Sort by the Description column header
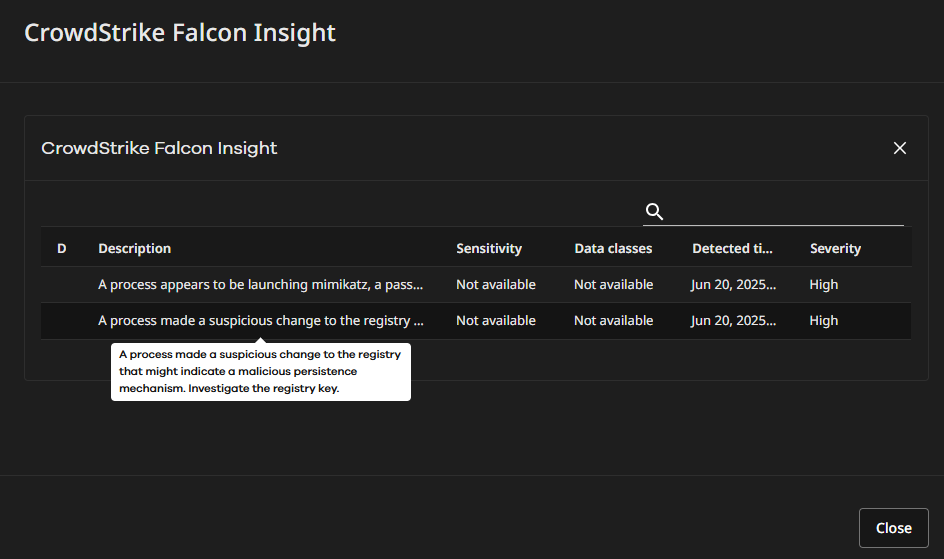The image size is (944, 559). (134, 249)
